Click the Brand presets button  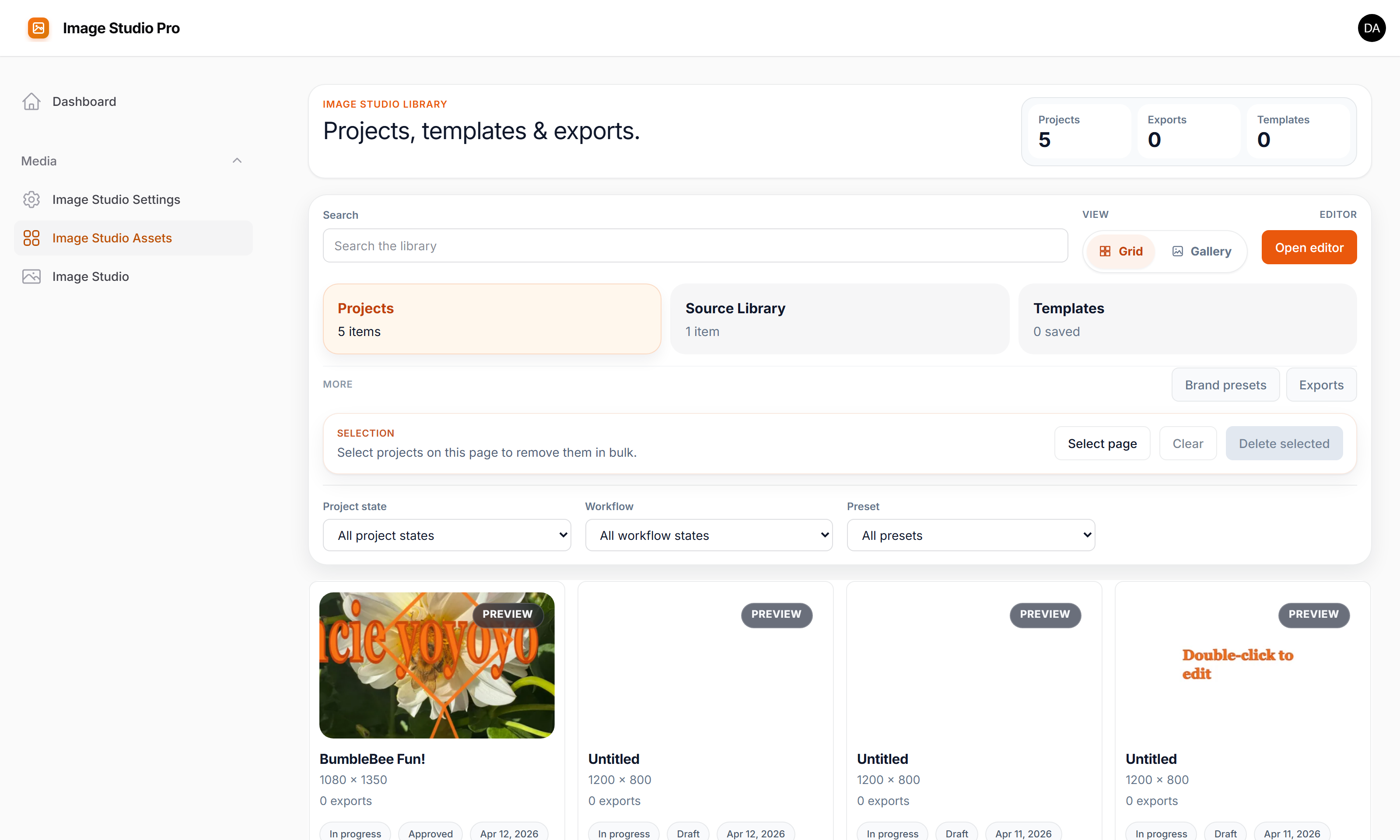[x=1225, y=384]
